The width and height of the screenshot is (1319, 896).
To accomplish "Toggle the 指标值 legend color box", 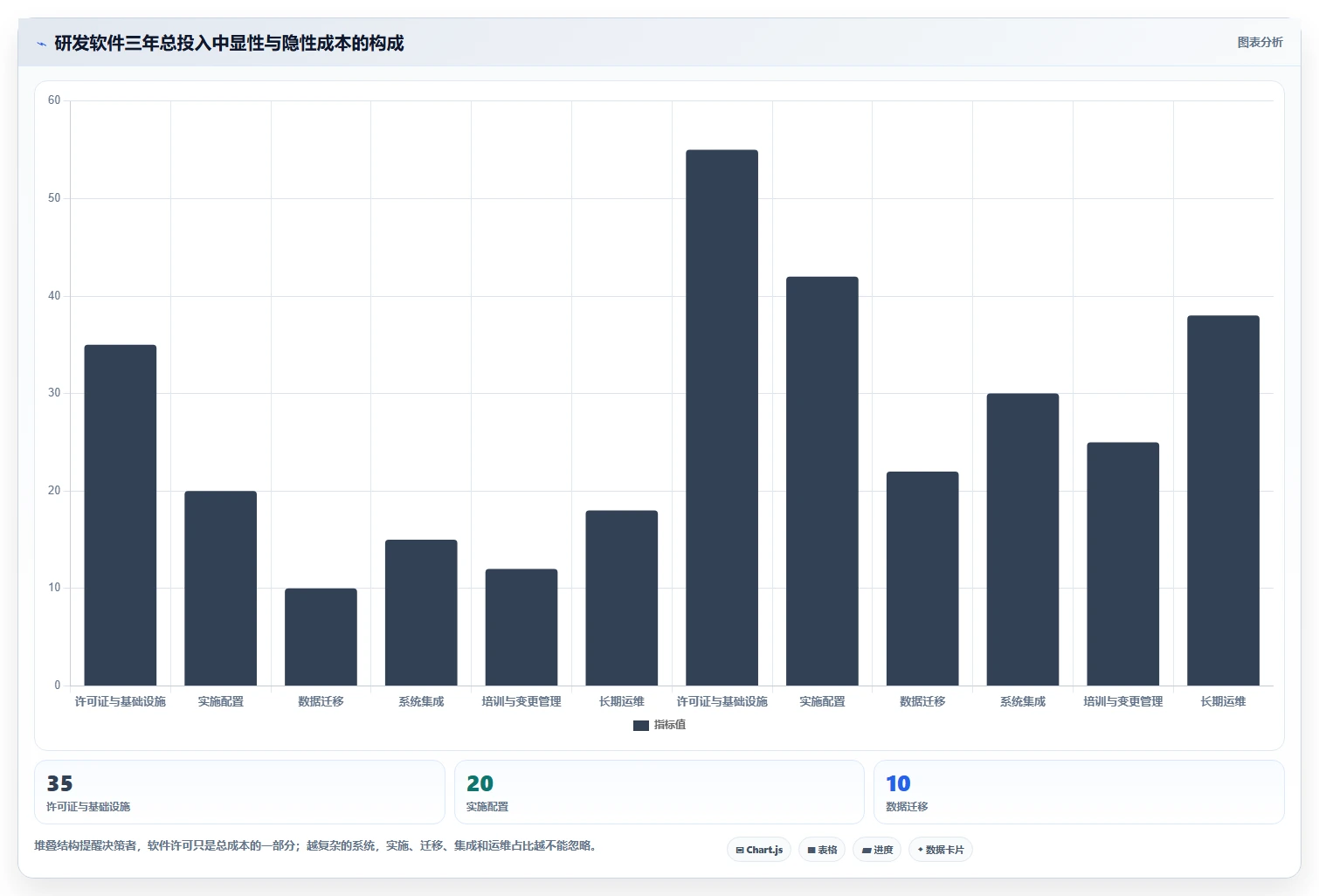I will point(641,726).
